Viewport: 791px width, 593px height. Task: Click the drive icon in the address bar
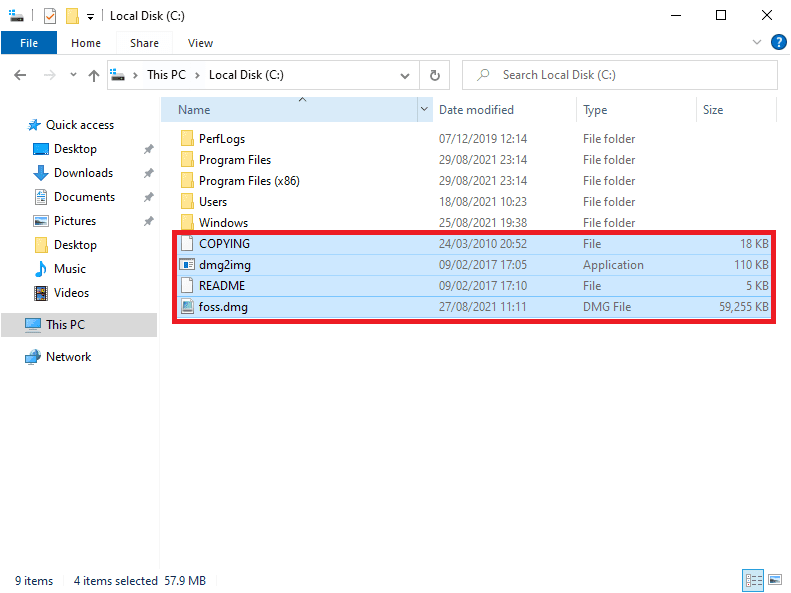tap(118, 75)
